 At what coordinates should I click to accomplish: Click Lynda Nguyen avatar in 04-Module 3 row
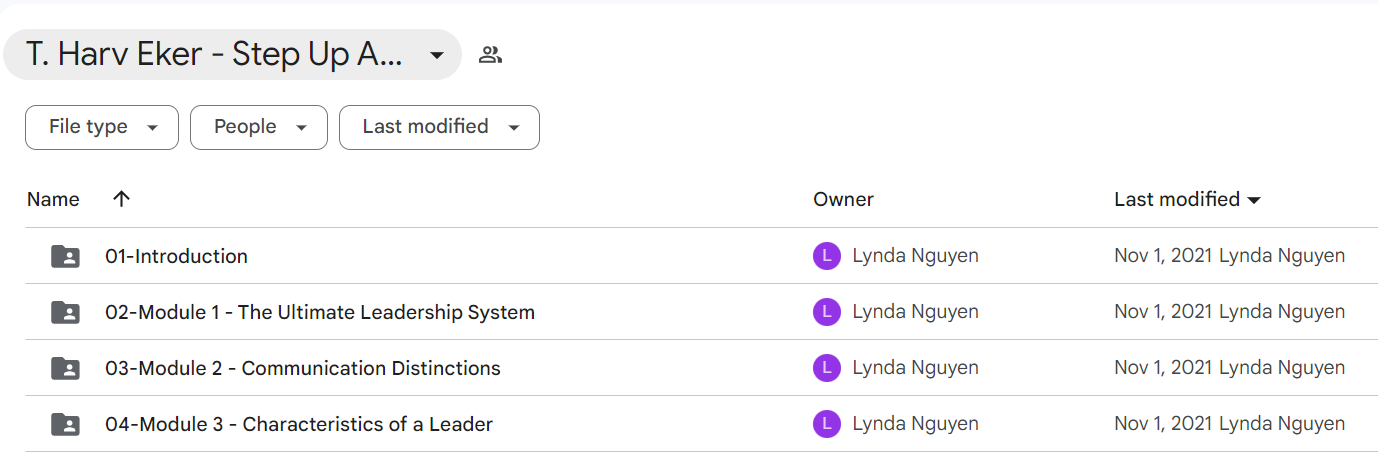[826, 424]
